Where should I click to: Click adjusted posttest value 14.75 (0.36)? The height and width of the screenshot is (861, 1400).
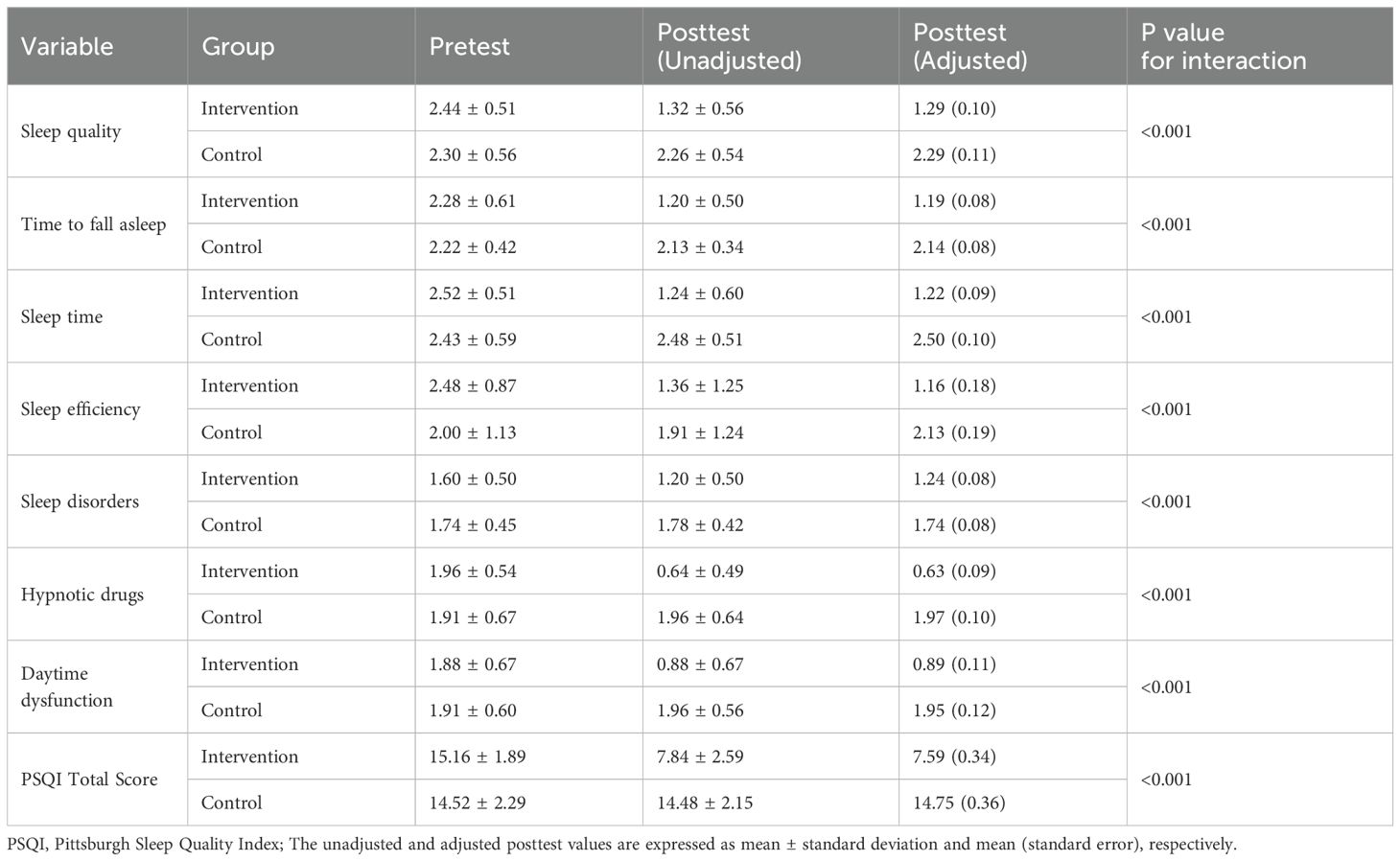coord(959,803)
